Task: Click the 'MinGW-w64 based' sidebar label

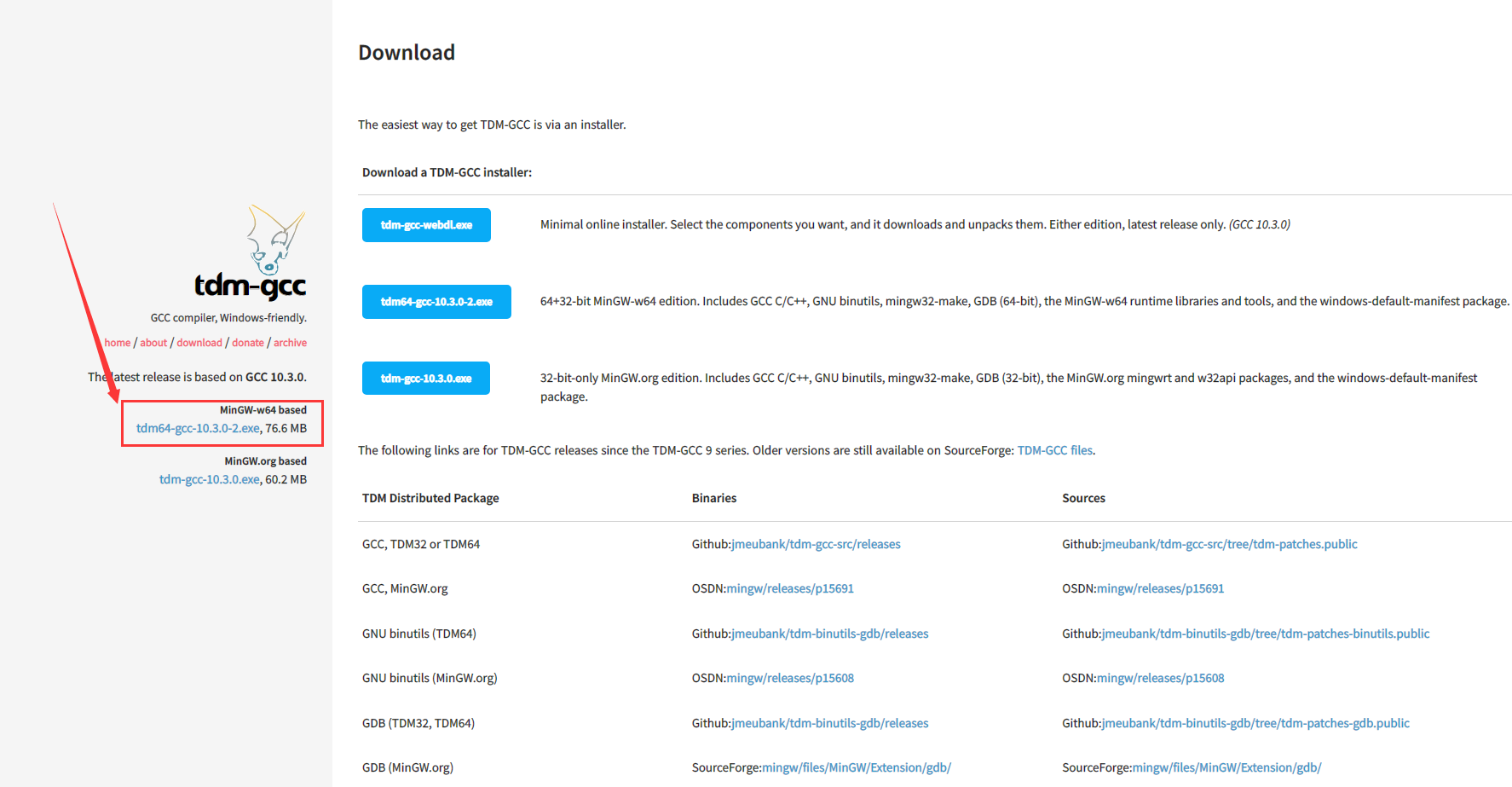Action: pyautogui.click(x=263, y=410)
